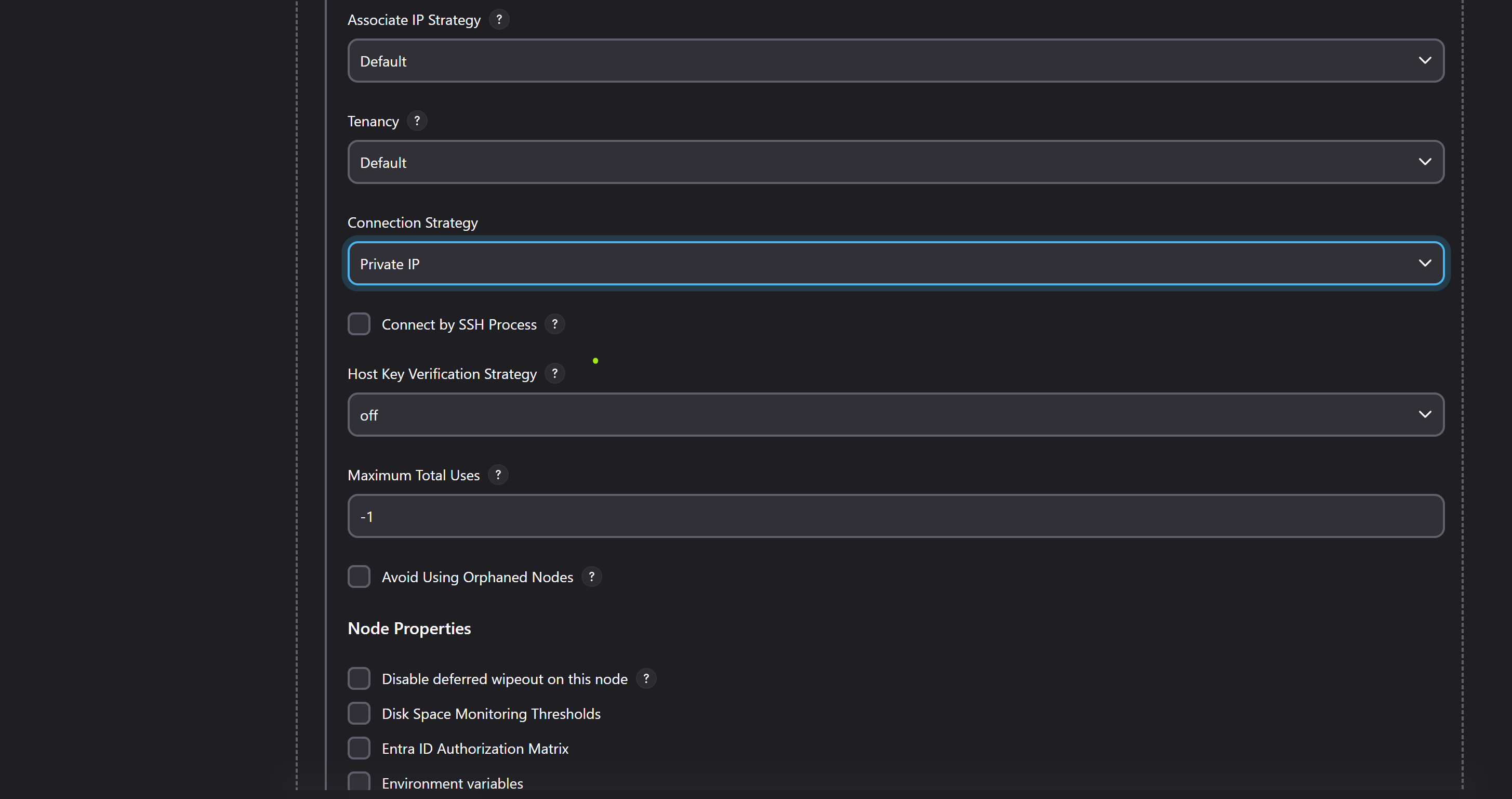Enable Connect by SSH Process checkbox
Image resolution: width=1512 pixels, height=799 pixels.
[359, 324]
